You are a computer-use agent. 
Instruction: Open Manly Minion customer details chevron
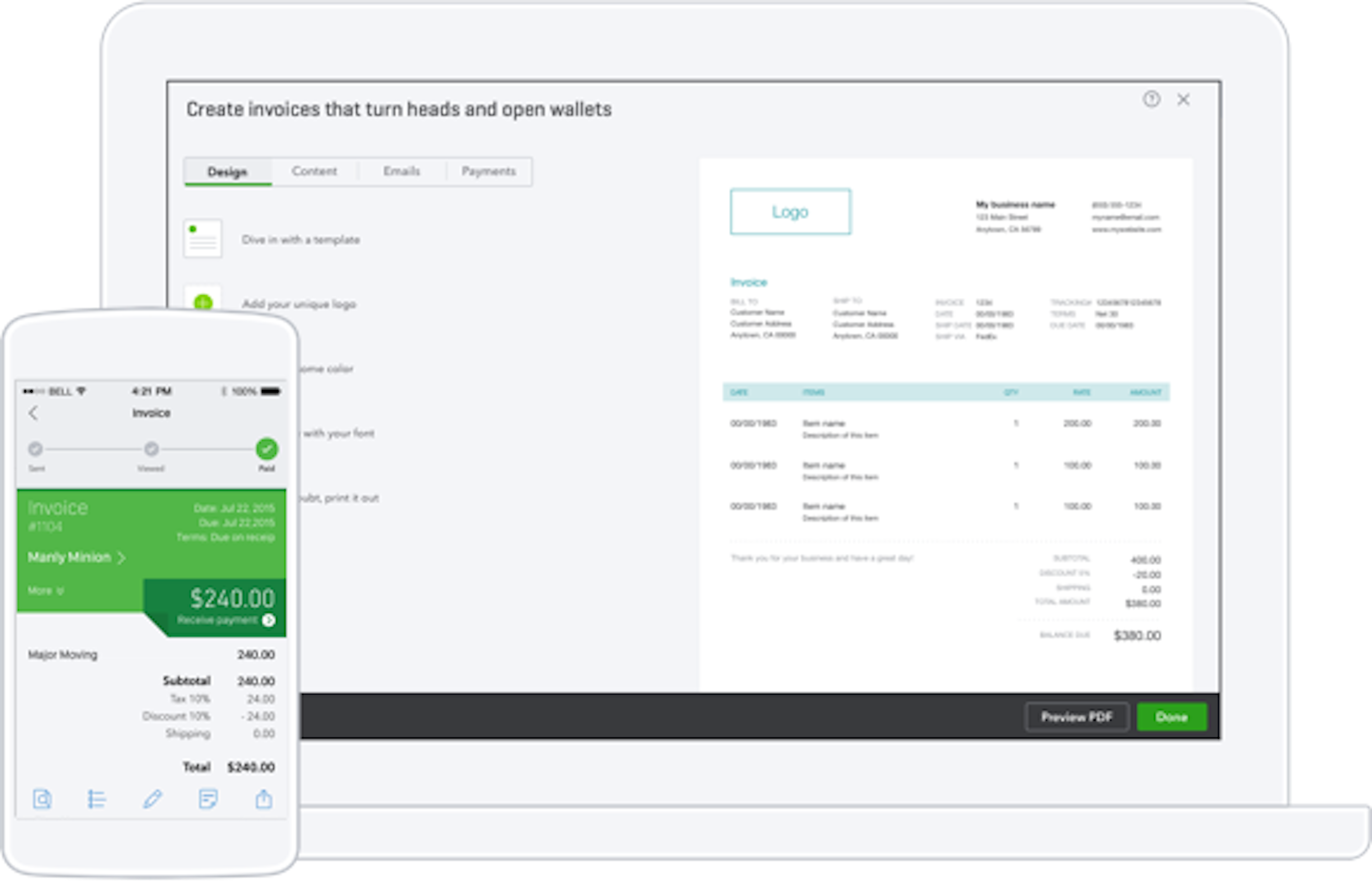(121, 558)
